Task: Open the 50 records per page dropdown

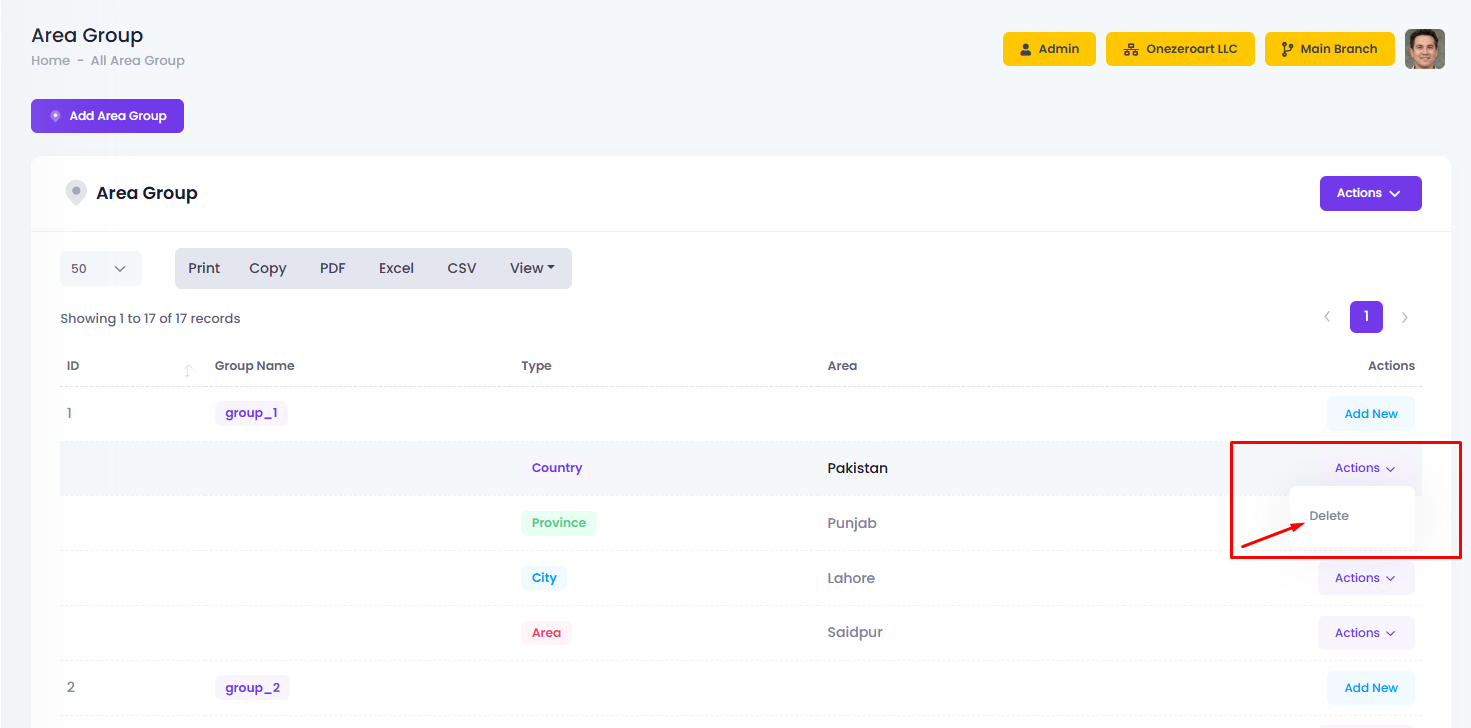Action: coord(100,269)
